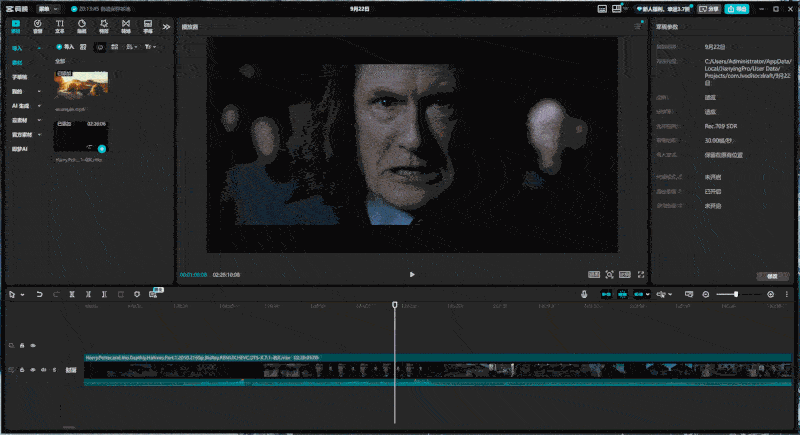Viewport: 800px width, 435px height.
Task: Click the share/review button
Action: (709, 9)
